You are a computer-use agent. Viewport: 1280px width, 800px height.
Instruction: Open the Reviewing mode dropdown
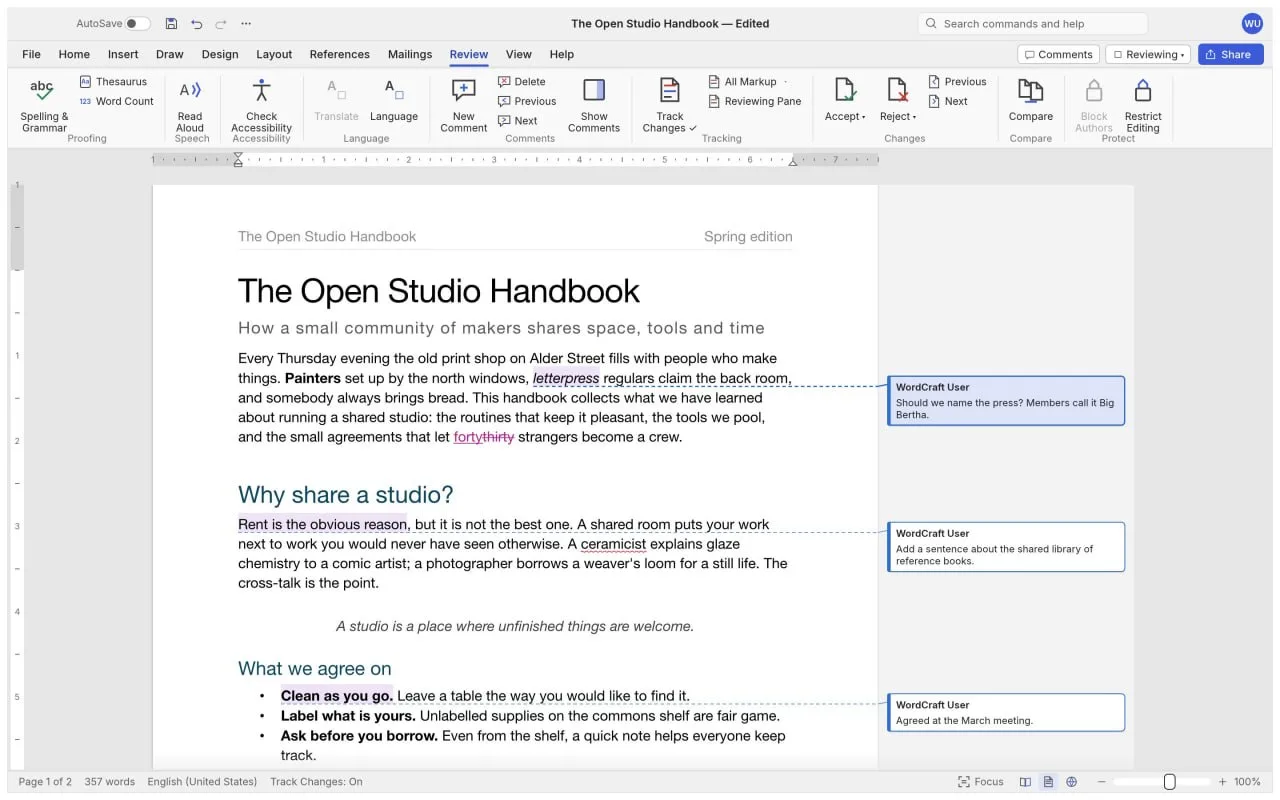[x=1148, y=55]
